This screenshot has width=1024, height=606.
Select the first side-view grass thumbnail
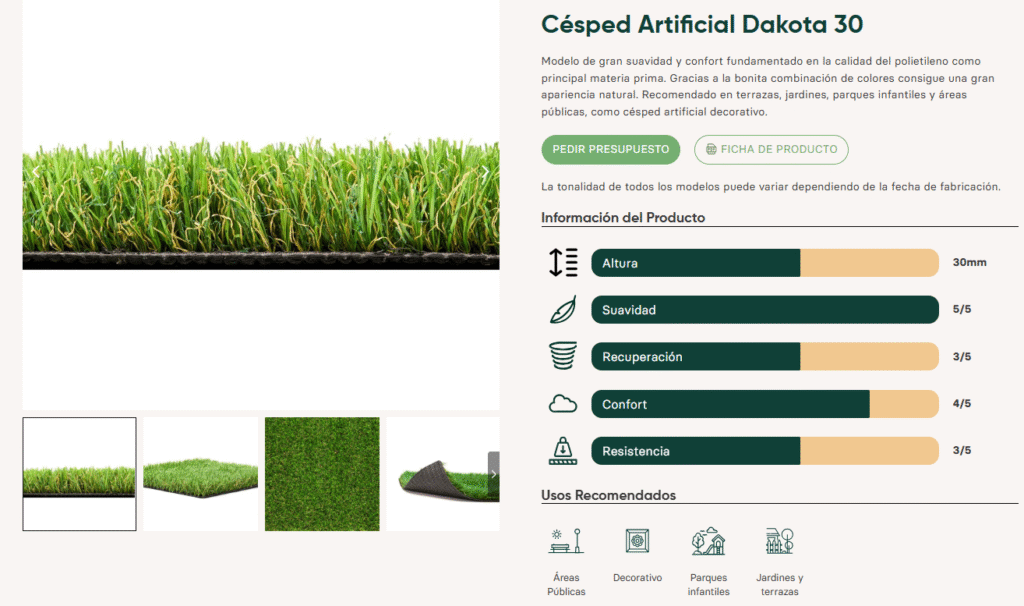coord(80,474)
